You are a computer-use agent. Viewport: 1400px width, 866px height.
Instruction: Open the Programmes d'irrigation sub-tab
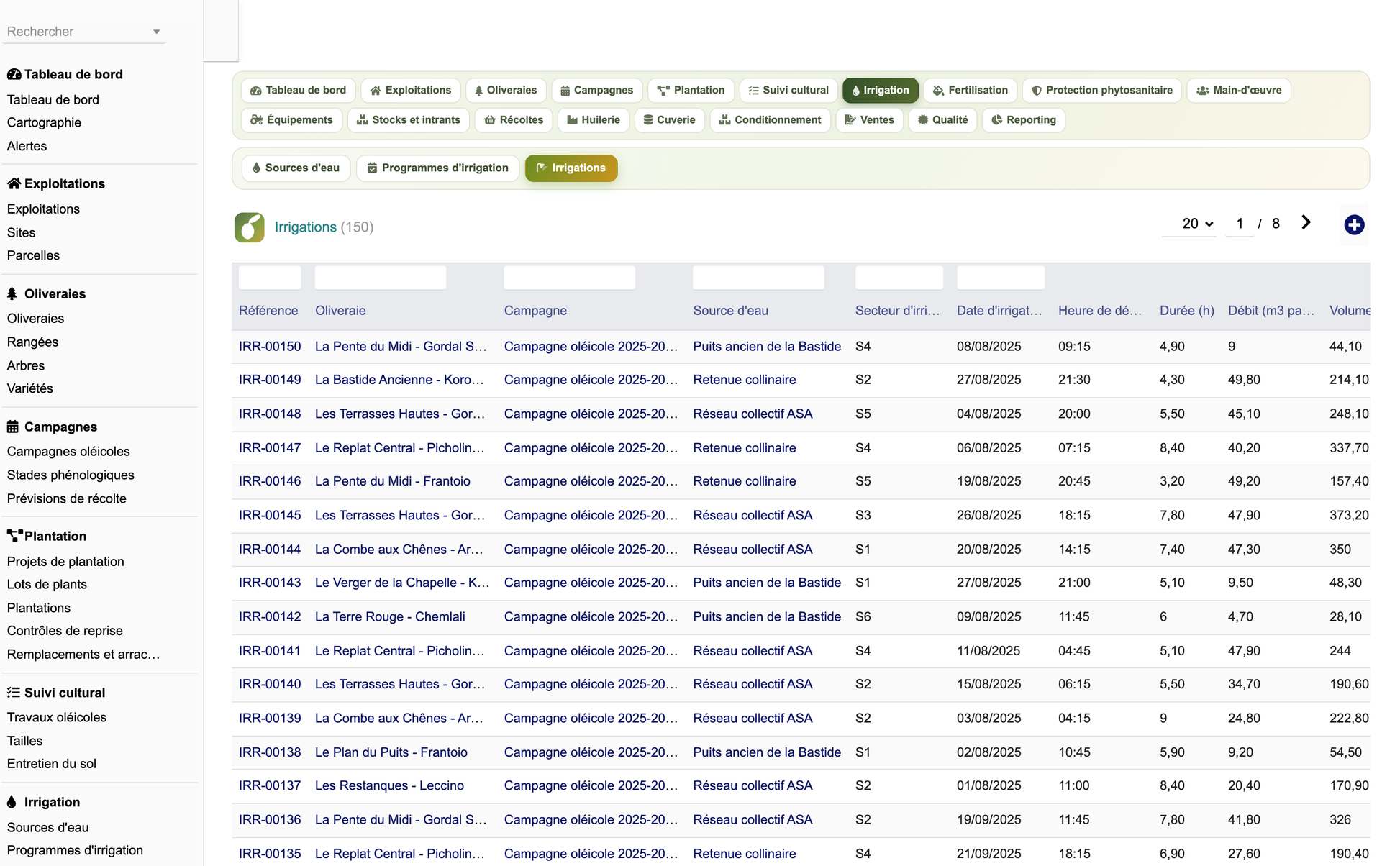click(437, 168)
